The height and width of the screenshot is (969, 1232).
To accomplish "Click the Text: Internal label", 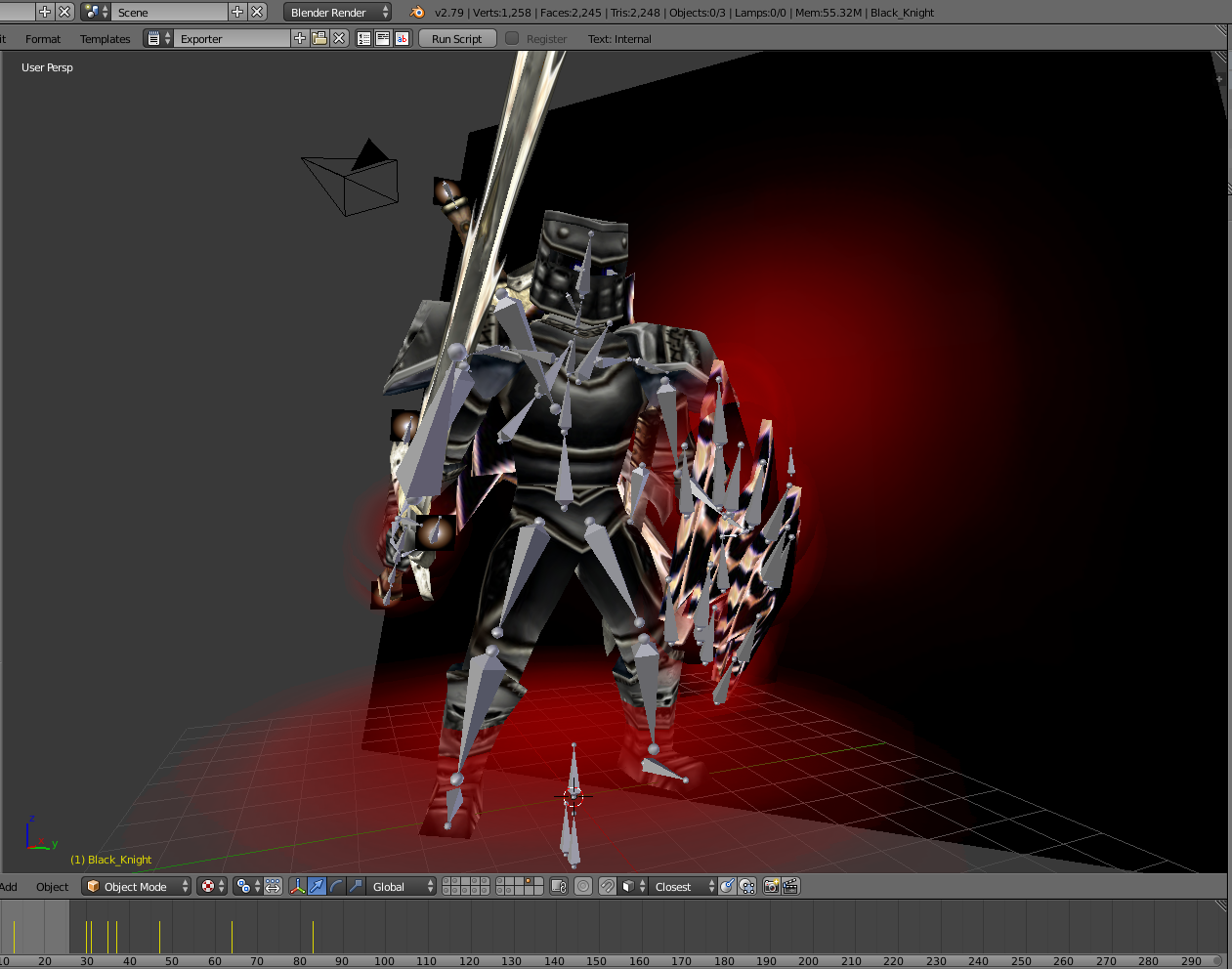I will 619,39.
